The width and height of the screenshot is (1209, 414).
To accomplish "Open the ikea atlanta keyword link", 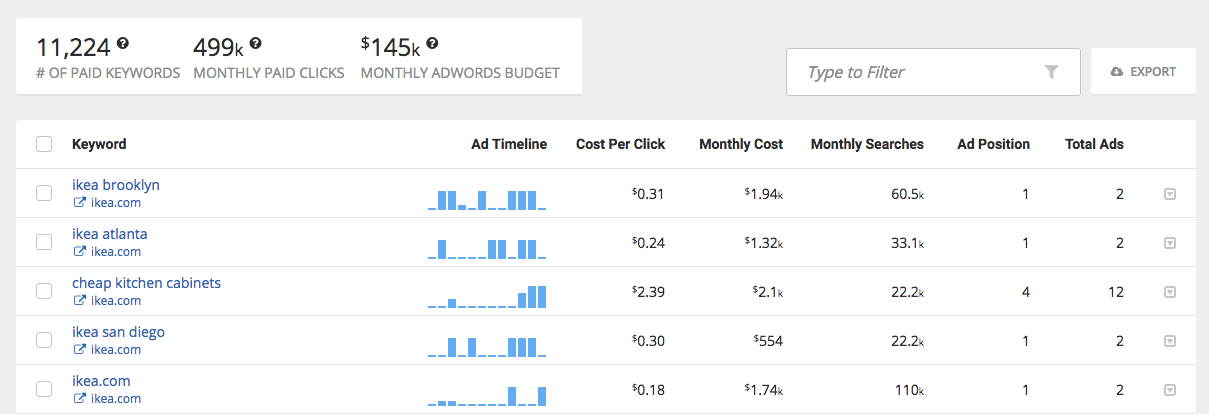I will pos(110,234).
